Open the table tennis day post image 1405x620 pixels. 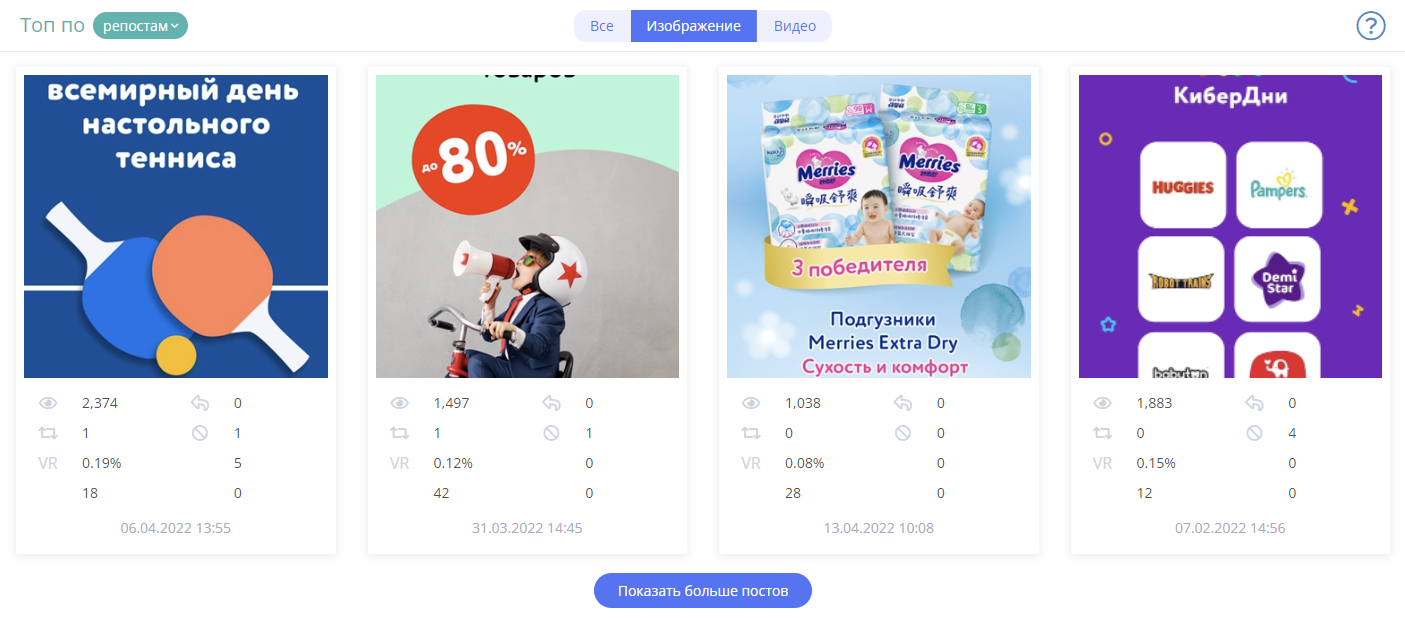(x=176, y=226)
